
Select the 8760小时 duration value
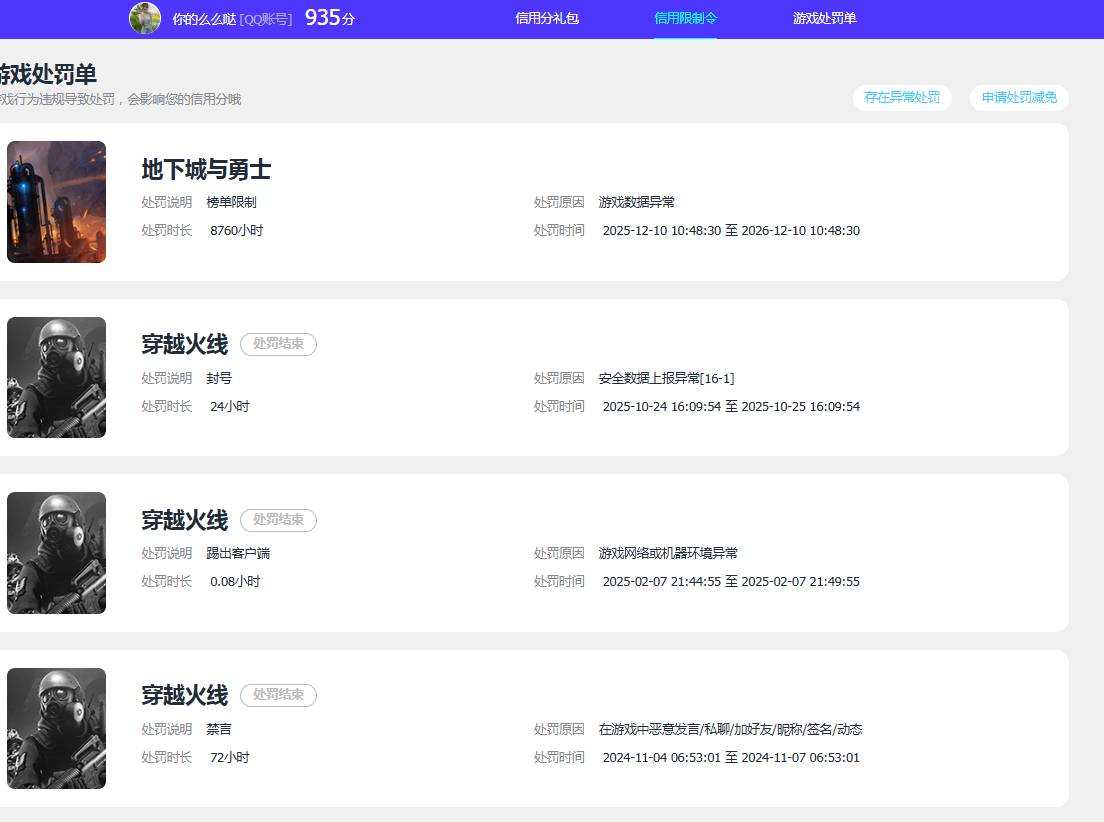[237, 230]
